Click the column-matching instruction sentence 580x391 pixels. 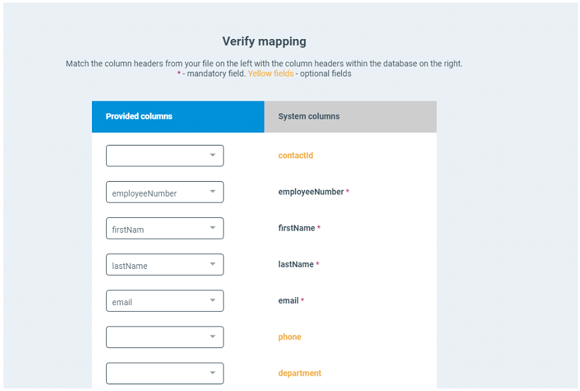[264, 64]
